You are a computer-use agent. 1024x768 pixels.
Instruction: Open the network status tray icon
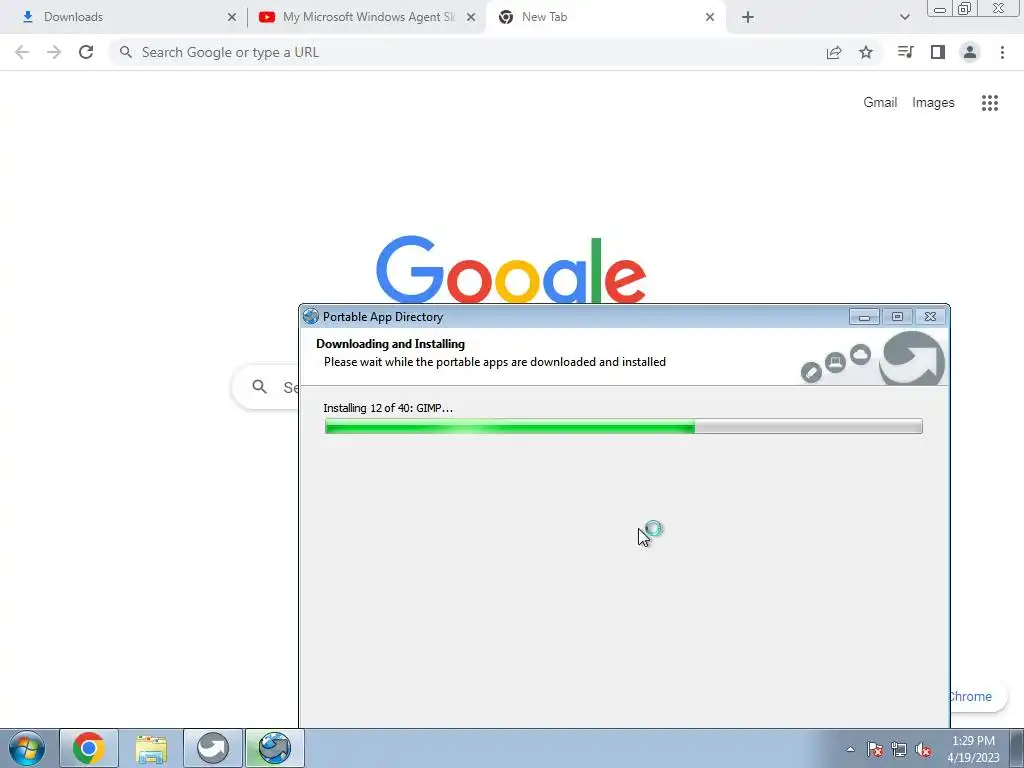[899, 749]
